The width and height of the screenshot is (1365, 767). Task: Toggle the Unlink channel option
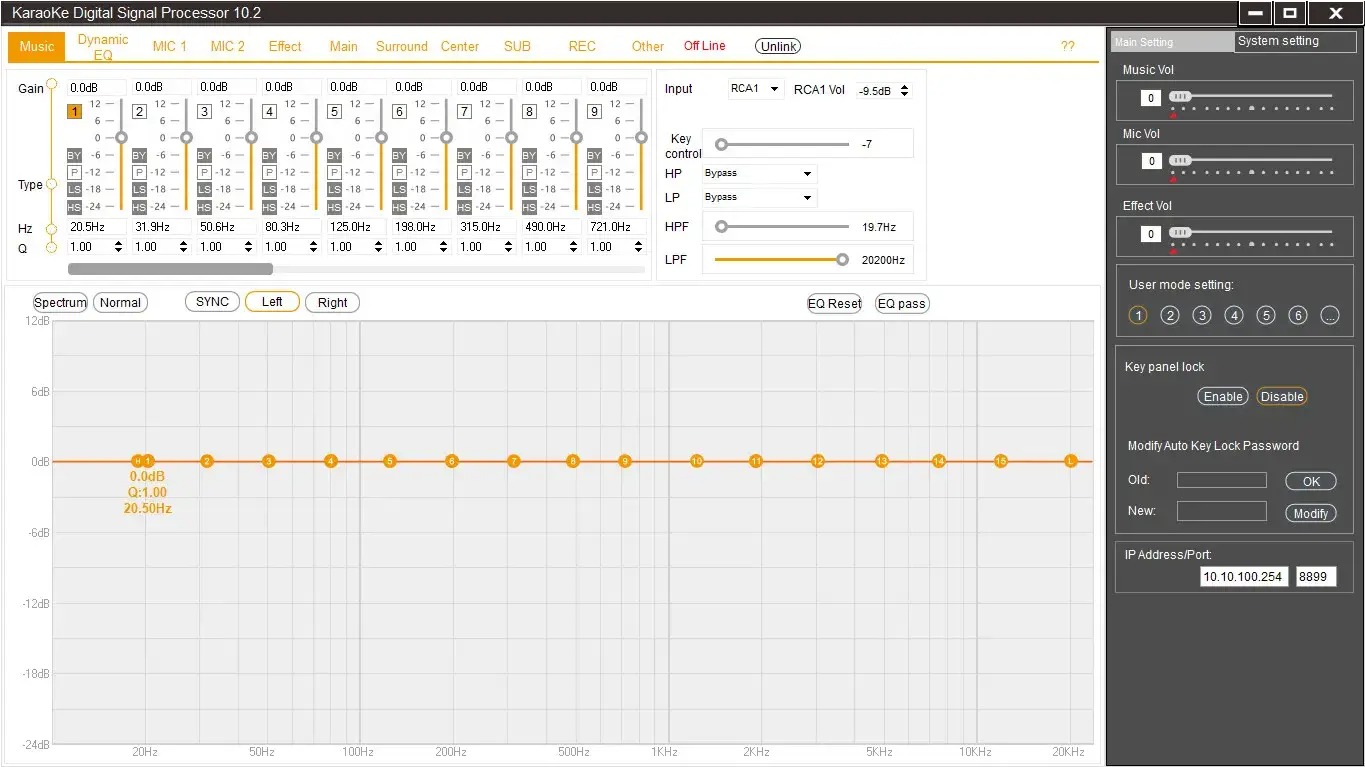(778, 46)
